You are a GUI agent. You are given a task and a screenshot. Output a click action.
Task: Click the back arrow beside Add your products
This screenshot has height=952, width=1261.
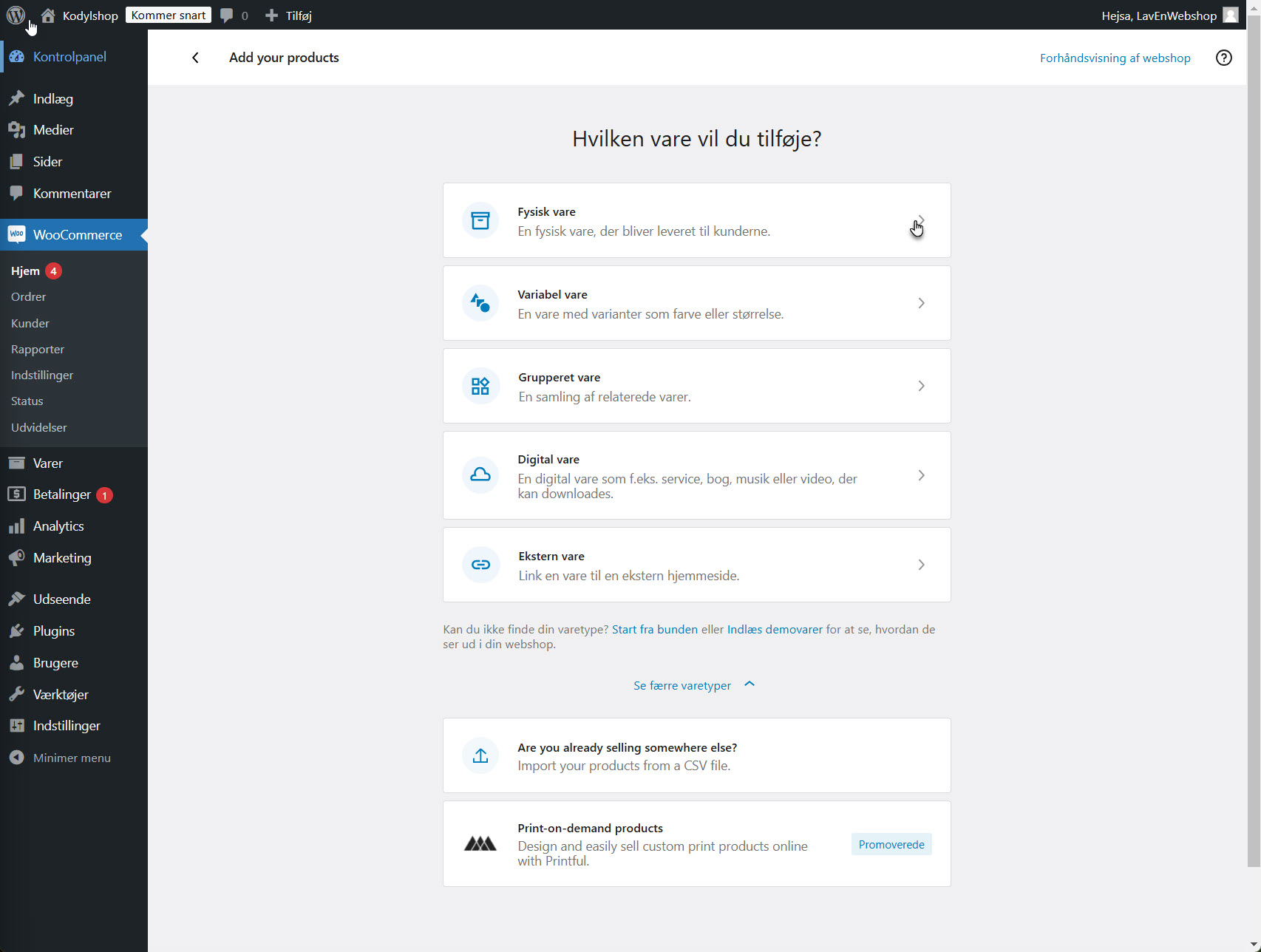point(195,58)
